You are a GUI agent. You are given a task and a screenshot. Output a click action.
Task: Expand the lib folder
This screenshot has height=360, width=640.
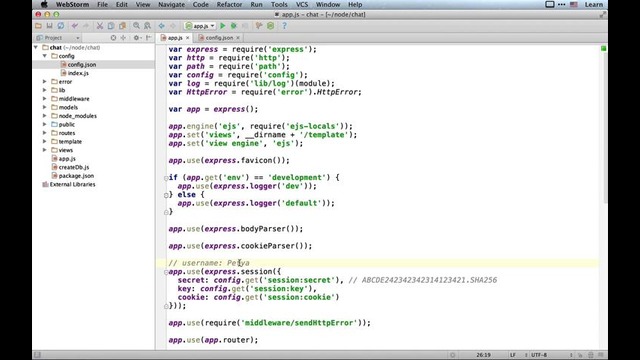(45, 90)
